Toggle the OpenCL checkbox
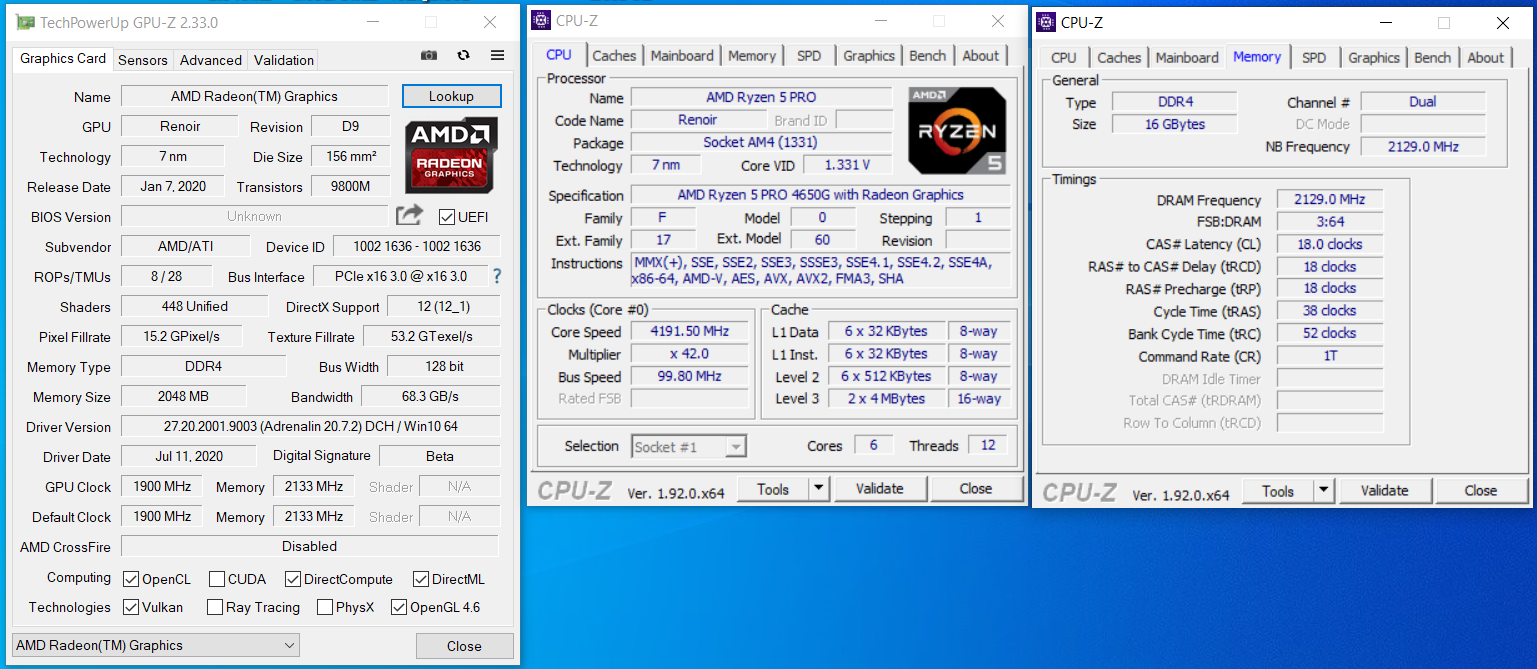The image size is (1537, 669). 131,579
